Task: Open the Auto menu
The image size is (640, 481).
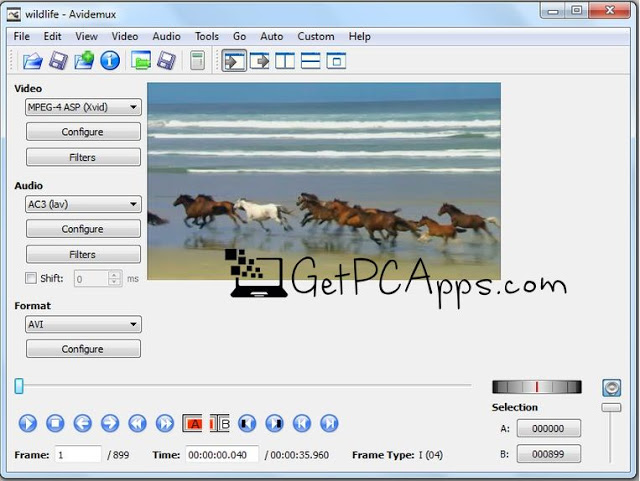Action: (x=272, y=36)
